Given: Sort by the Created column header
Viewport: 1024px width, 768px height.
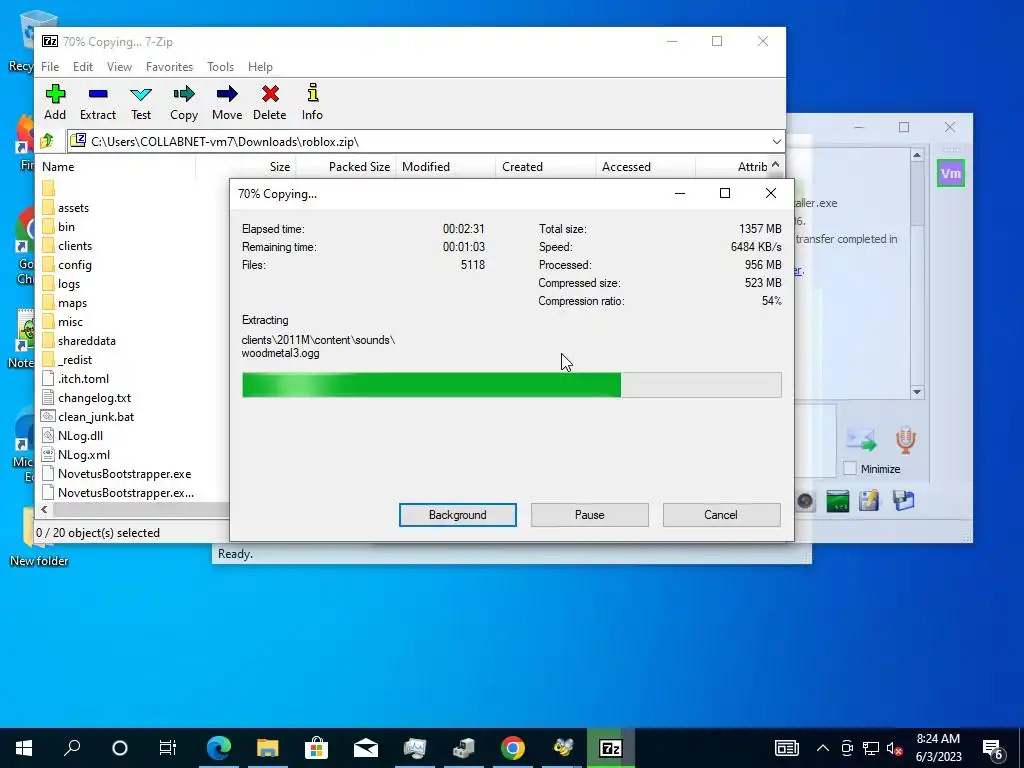Looking at the screenshot, I should pyautogui.click(x=545, y=167).
